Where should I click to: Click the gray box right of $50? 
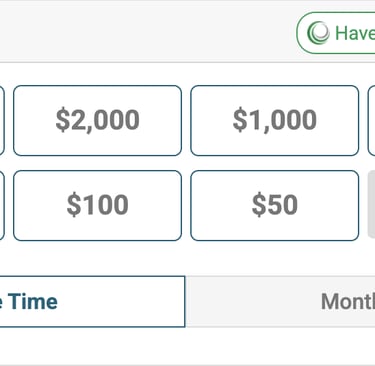[371, 204]
